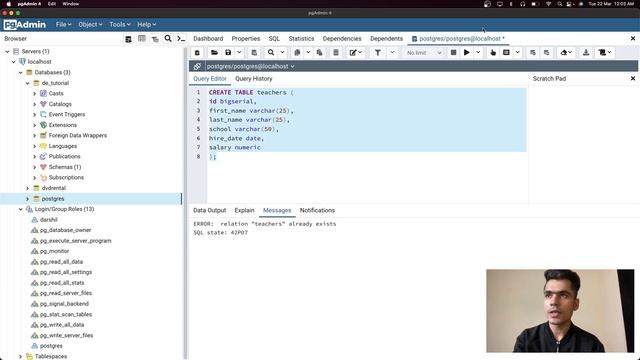This screenshot has width=640, height=360.
Task: Click the macOS Edit menu
Action: [52, 4]
